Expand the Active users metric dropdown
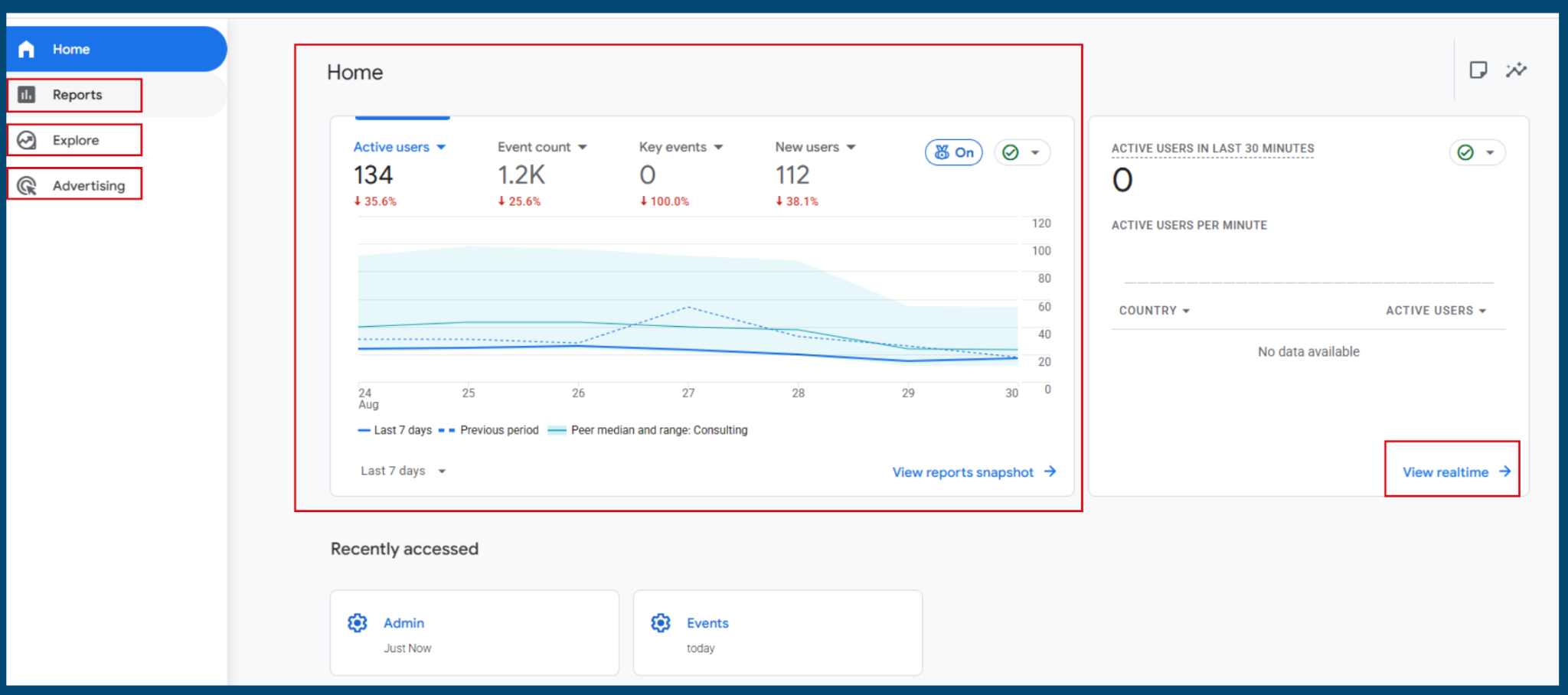1568x695 pixels. point(400,147)
